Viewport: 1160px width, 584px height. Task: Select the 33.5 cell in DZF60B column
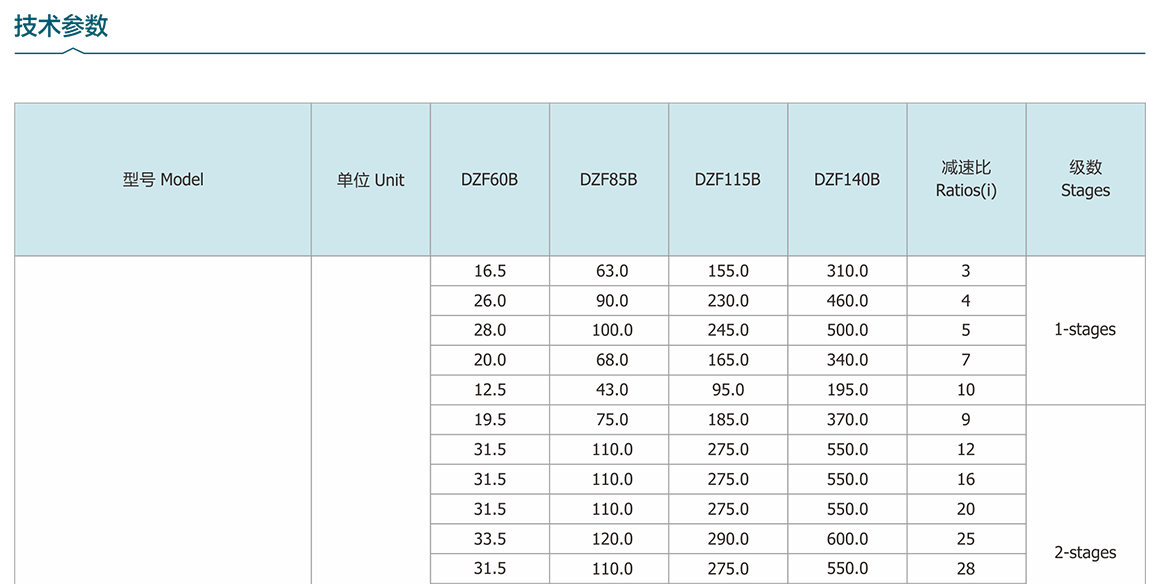coord(489,539)
